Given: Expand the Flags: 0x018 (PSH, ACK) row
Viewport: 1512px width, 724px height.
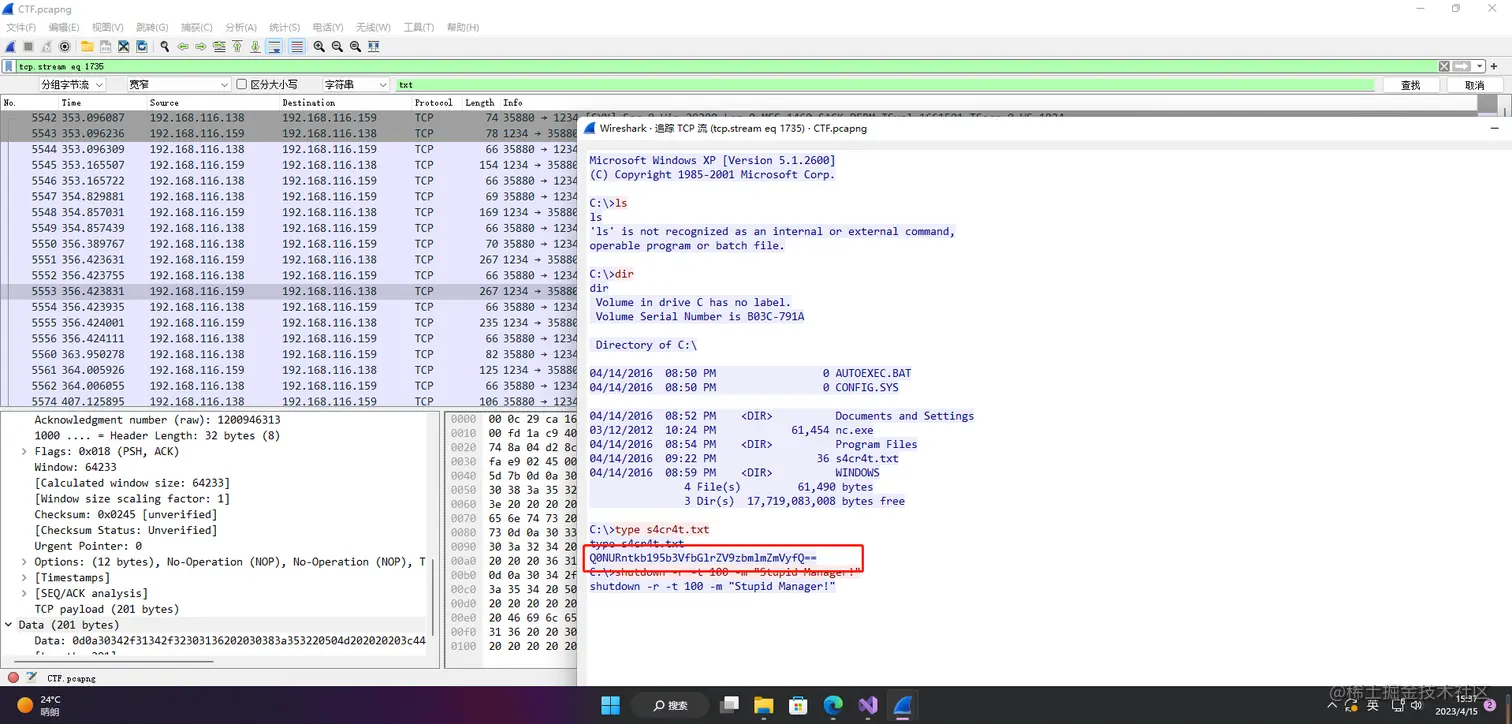Looking at the screenshot, I should 24,452.
